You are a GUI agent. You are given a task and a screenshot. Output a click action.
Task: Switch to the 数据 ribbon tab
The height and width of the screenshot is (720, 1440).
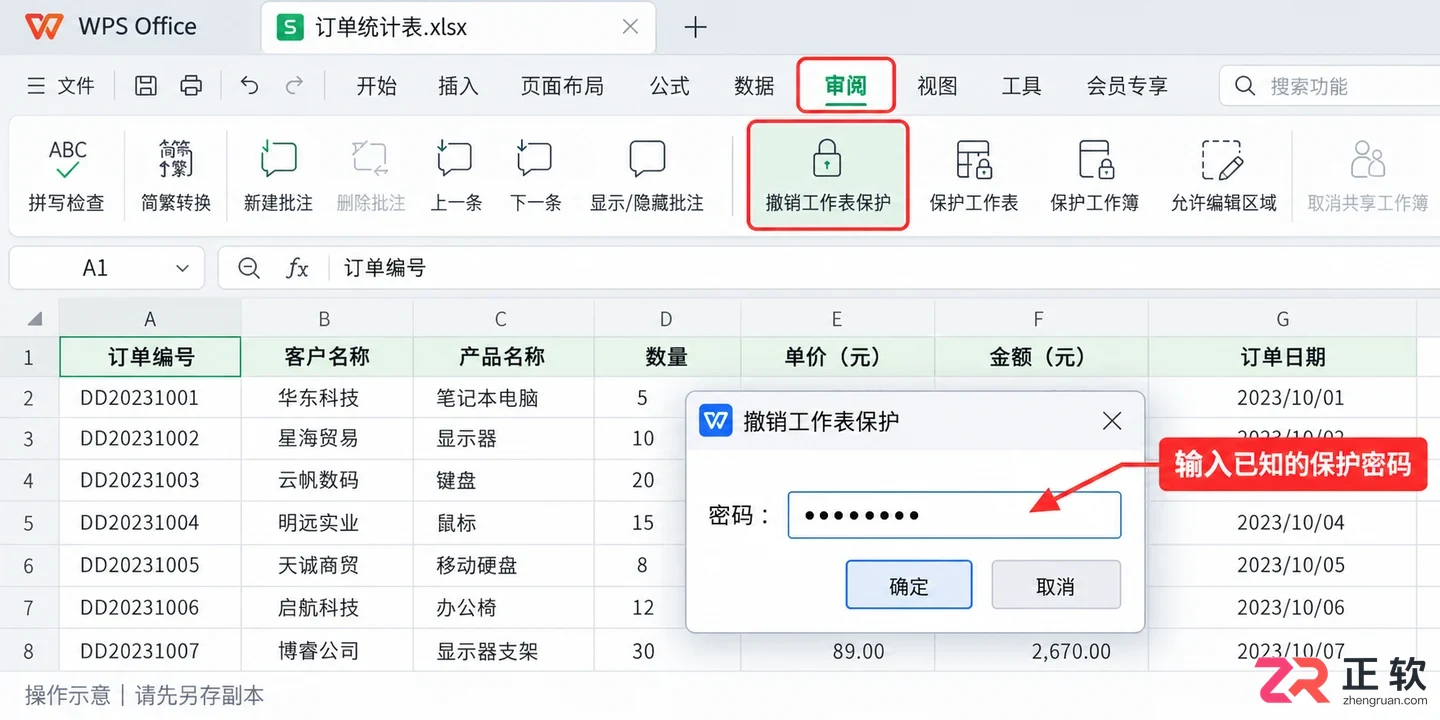(x=754, y=86)
